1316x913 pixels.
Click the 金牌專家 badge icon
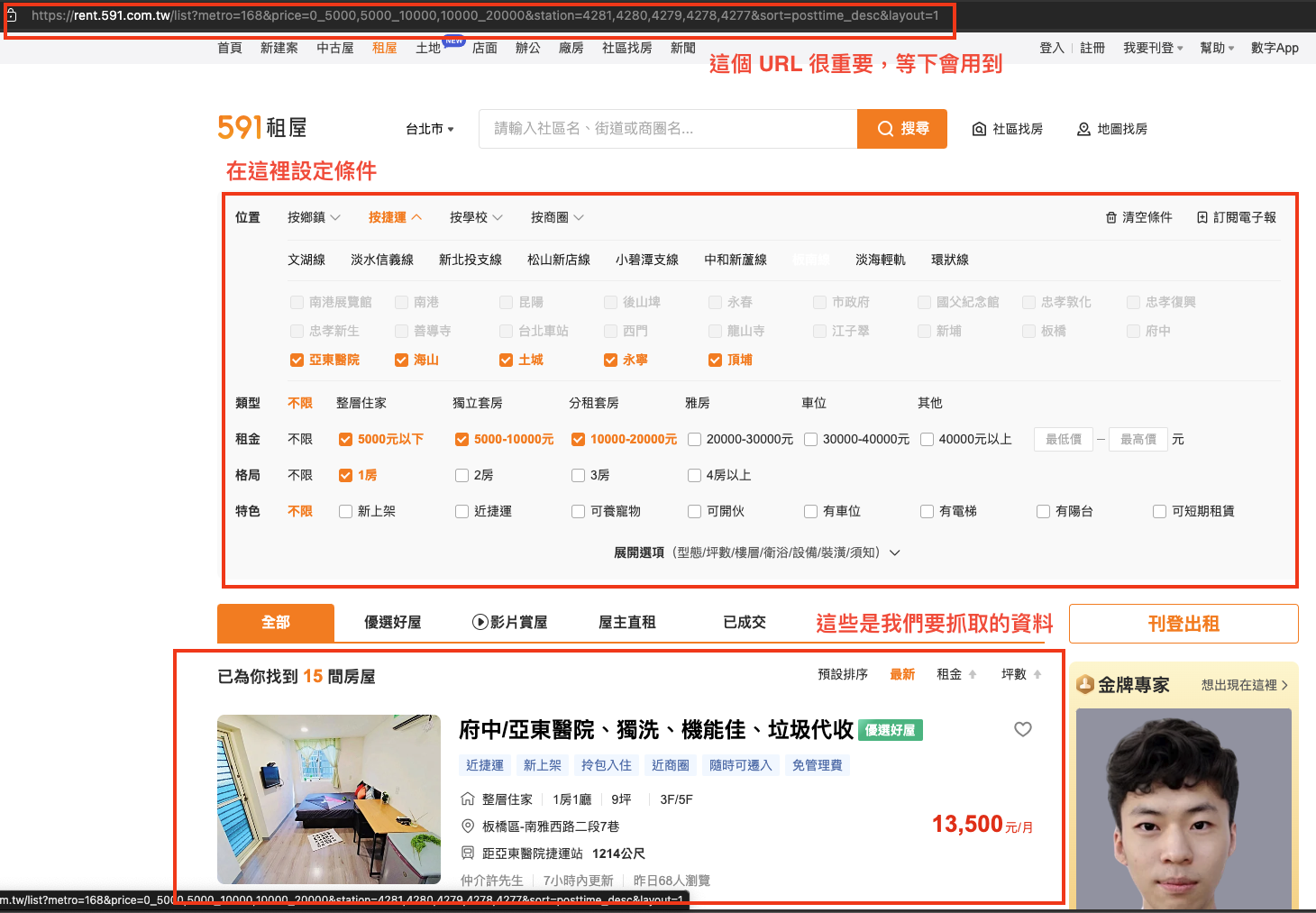1085,685
